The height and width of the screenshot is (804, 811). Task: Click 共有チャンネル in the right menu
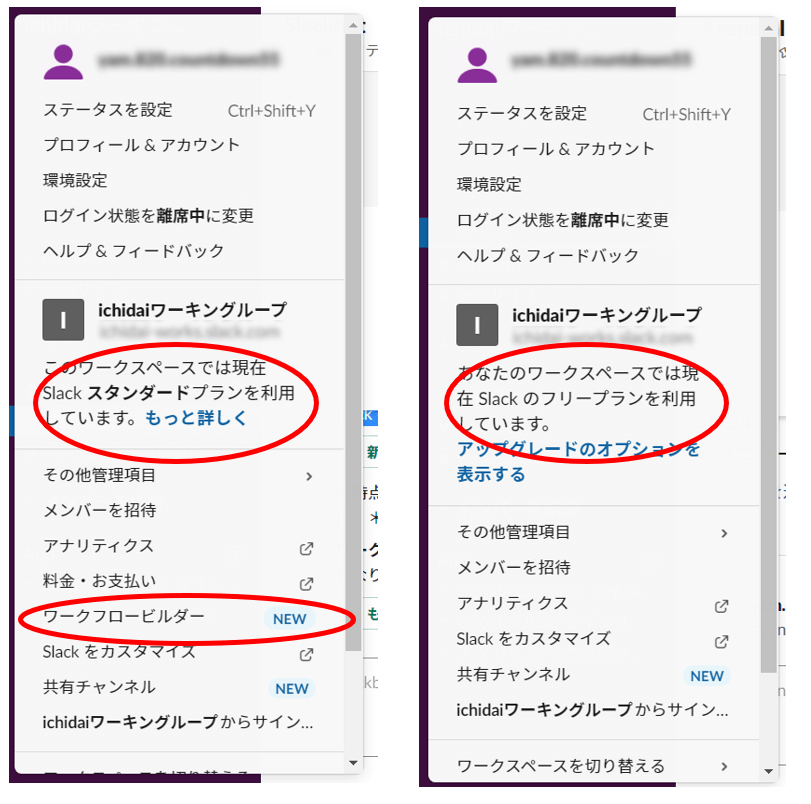pos(594,675)
